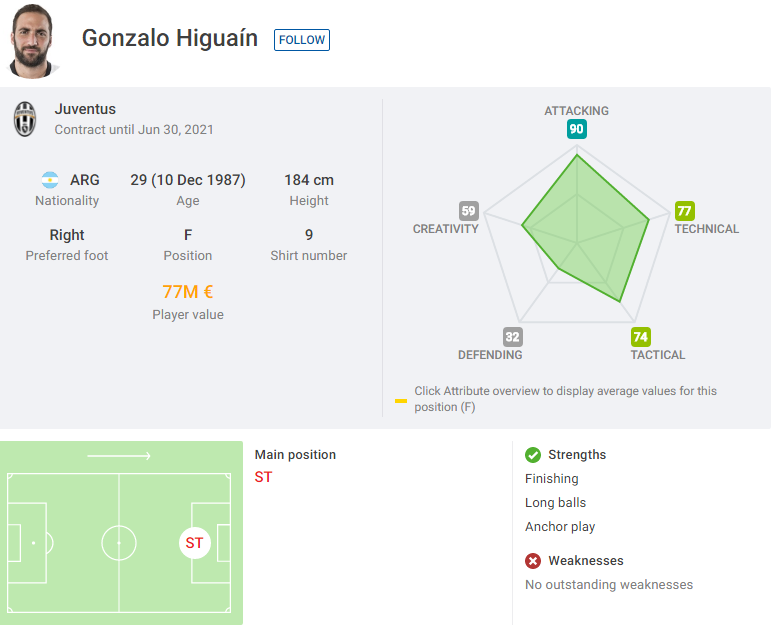Click the Juventus club crest icon
Viewport: 772px width, 627px height.
click(25, 119)
